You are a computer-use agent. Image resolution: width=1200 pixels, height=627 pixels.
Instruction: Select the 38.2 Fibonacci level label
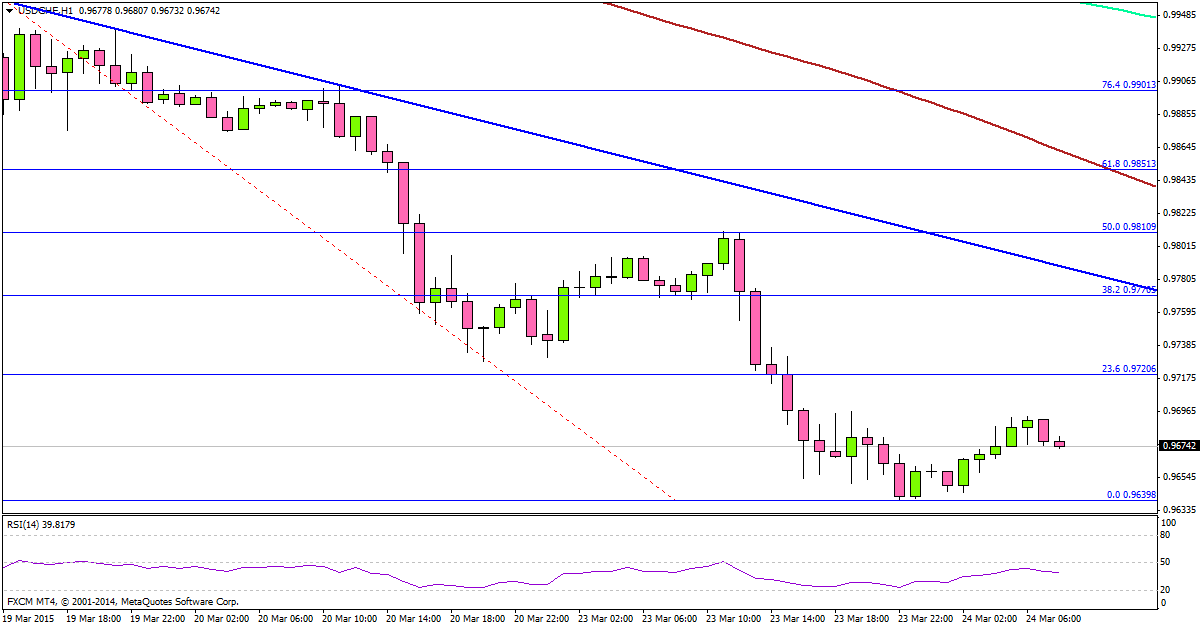point(1128,290)
